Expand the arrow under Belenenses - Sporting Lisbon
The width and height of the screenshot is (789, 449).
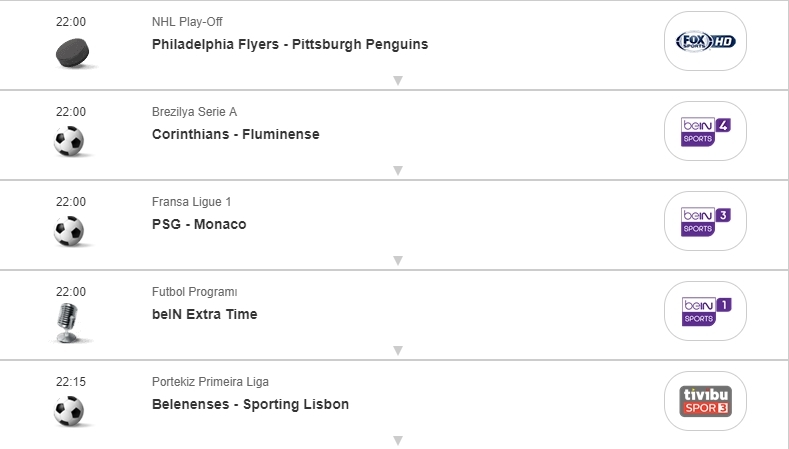(x=397, y=440)
